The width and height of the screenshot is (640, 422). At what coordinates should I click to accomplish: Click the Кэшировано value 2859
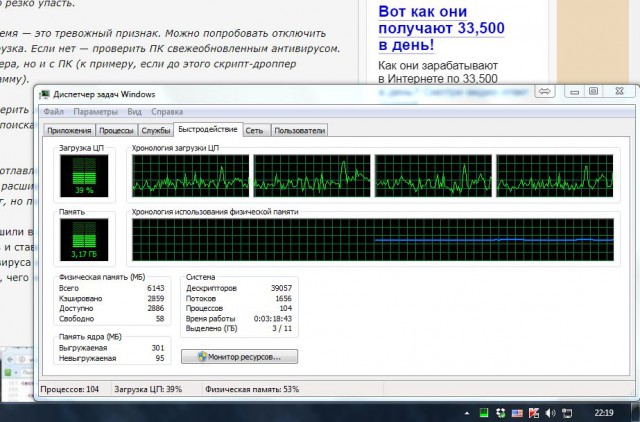pyautogui.click(x=156, y=298)
